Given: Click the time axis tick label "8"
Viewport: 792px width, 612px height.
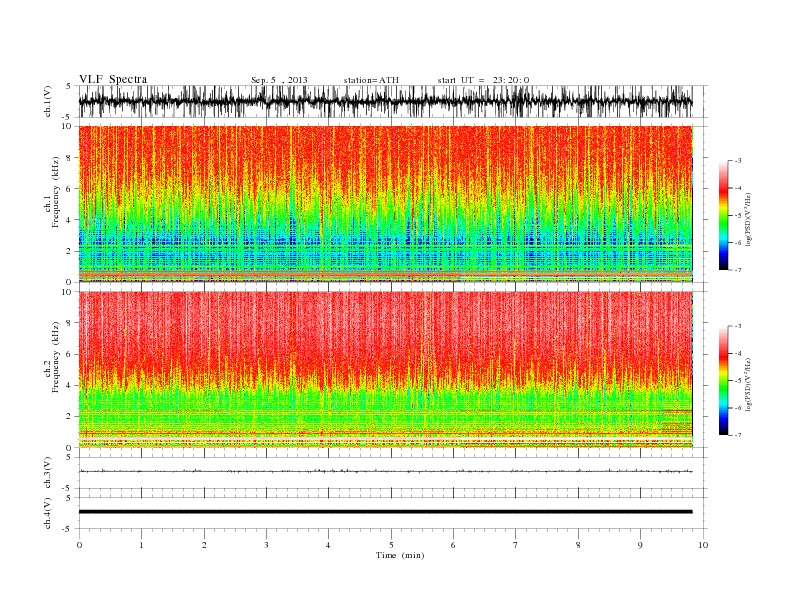Looking at the screenshot, I should tap(578, 545).
